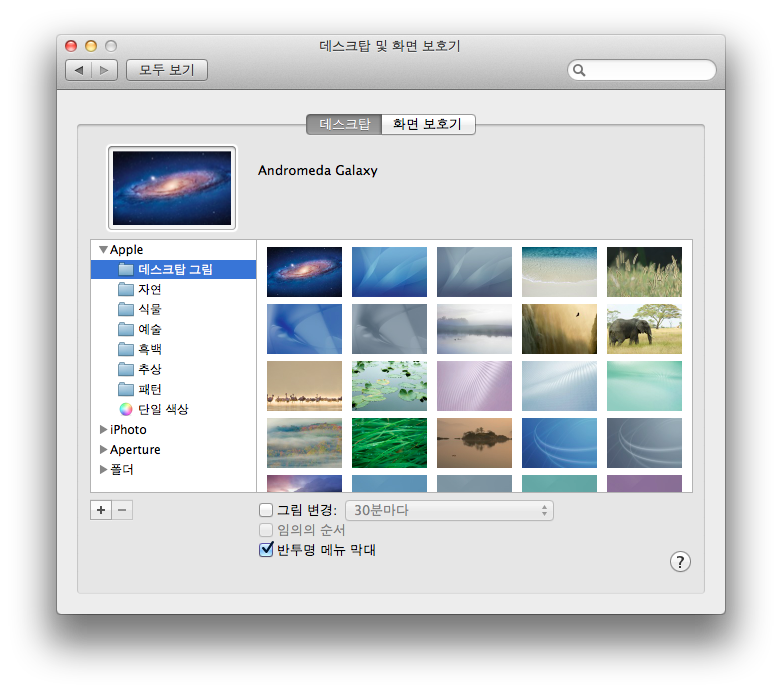
Task: Choose the elephant wallpaper thumbnail
Action: 644,329
